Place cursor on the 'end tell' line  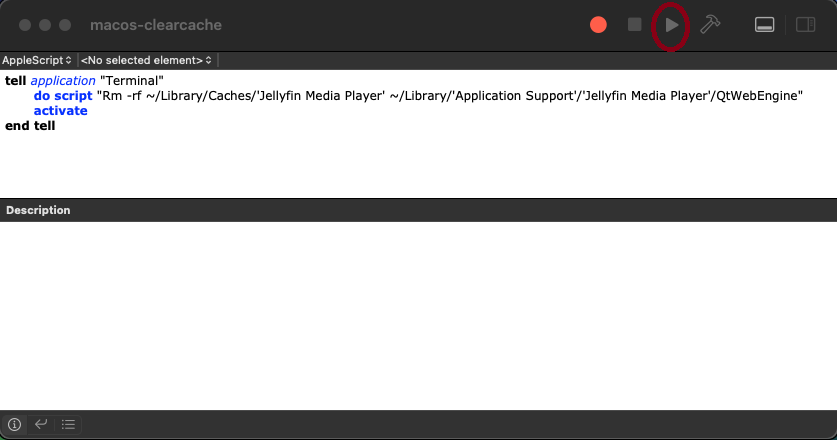click(x=30, y=126)
